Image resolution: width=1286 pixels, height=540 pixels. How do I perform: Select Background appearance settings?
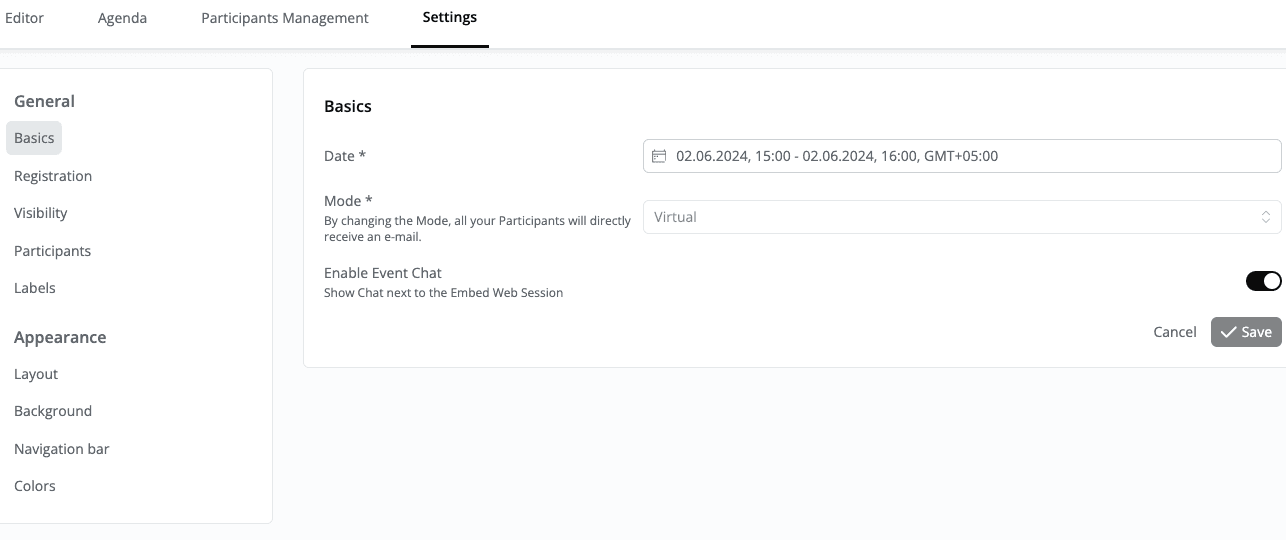click(53, 411)
